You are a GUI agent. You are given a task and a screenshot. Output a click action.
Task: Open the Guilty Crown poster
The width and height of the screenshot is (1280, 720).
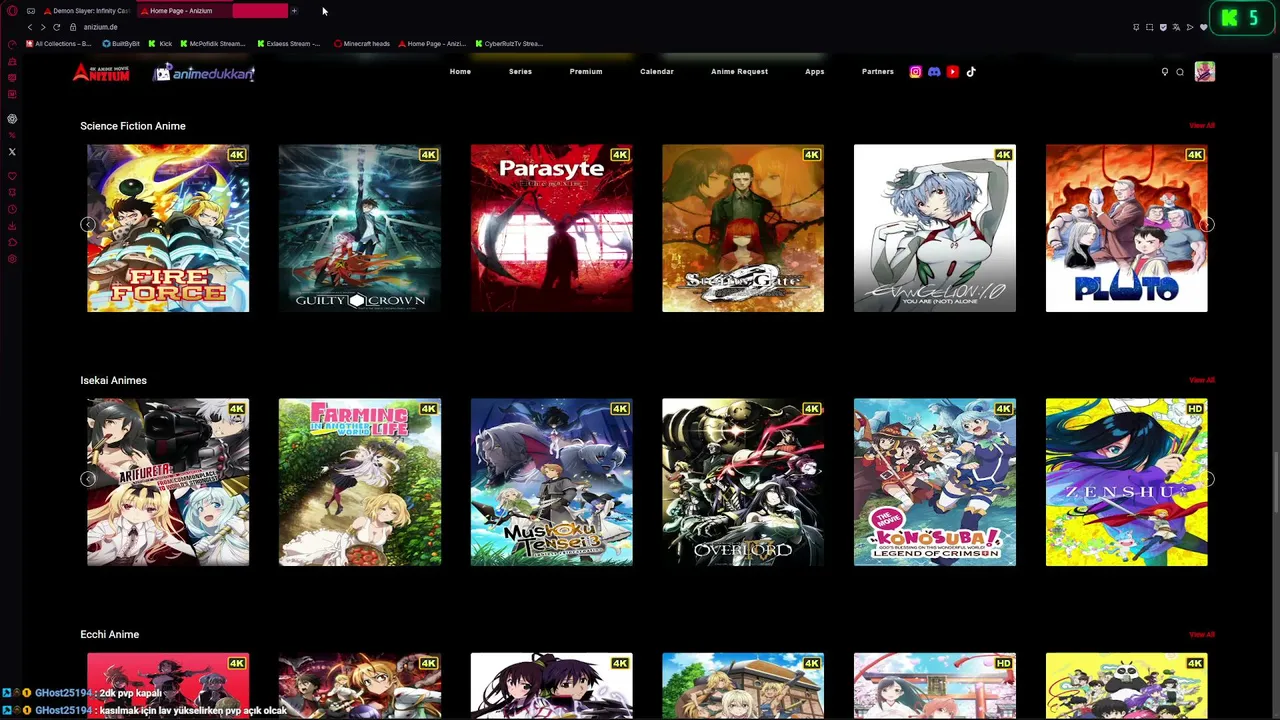pos(360,228)
